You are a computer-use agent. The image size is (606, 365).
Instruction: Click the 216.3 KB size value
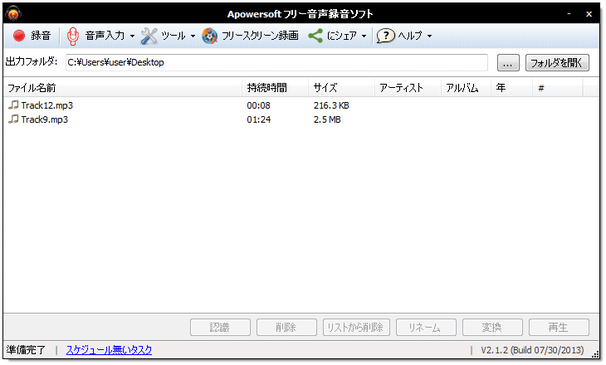pos(331,105)
